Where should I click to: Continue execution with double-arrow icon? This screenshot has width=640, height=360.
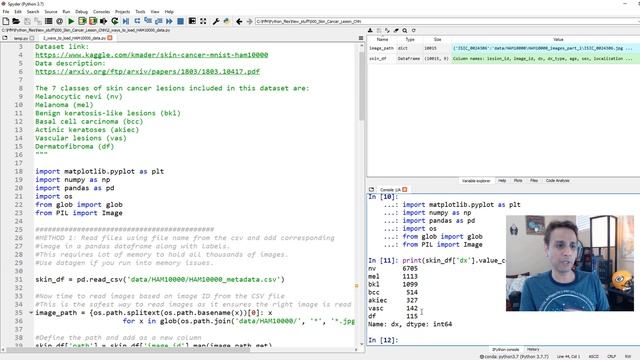point(169,21)
